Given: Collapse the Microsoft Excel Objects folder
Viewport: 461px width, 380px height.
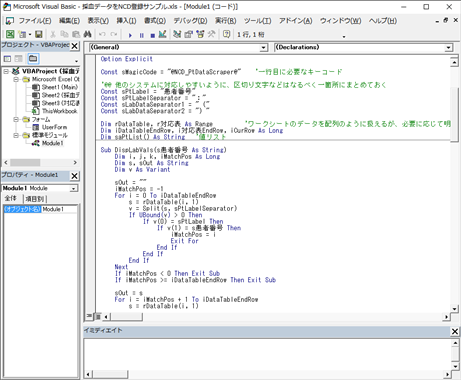Looking at the screenshot, I should tap(16, 79).
